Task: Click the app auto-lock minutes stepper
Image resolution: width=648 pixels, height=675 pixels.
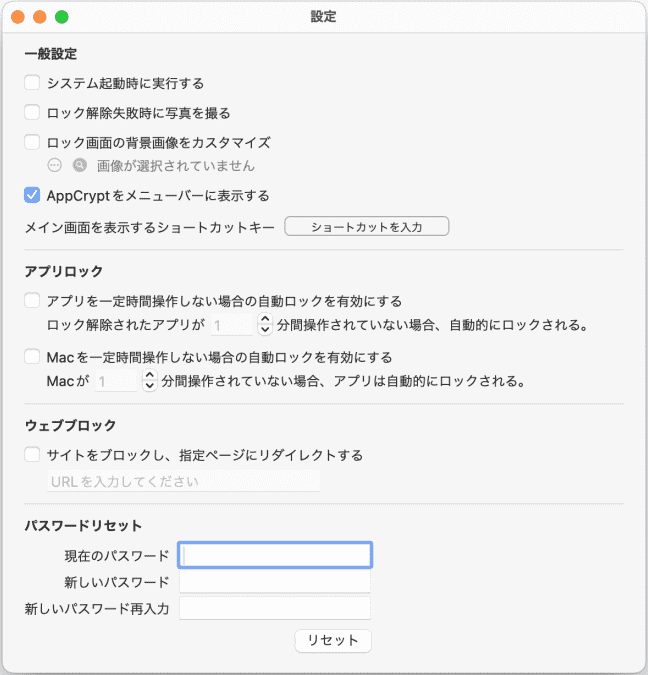Action: click(265, 324)
